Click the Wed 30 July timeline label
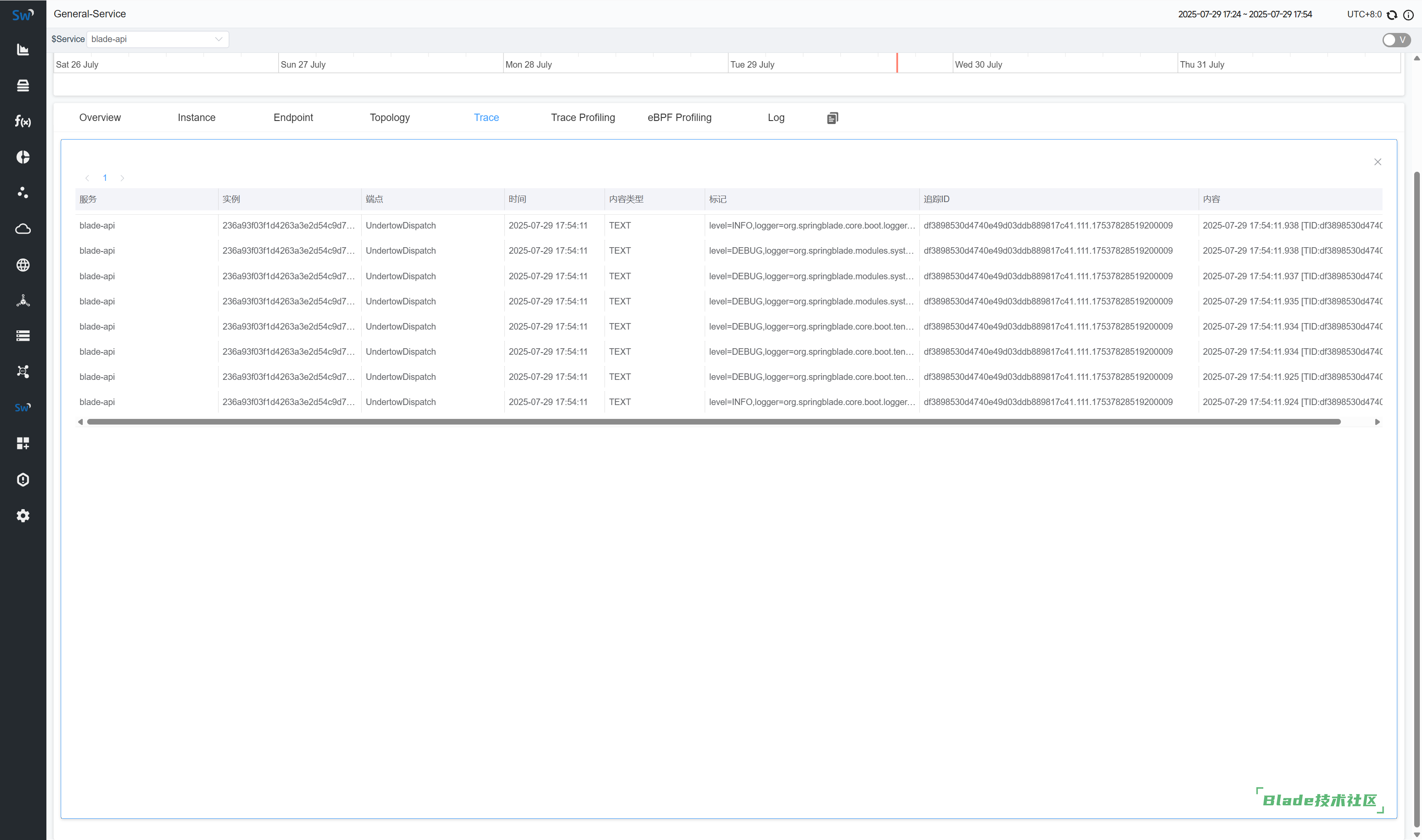Screen dimensions: 1422x840 pos(978,65)
